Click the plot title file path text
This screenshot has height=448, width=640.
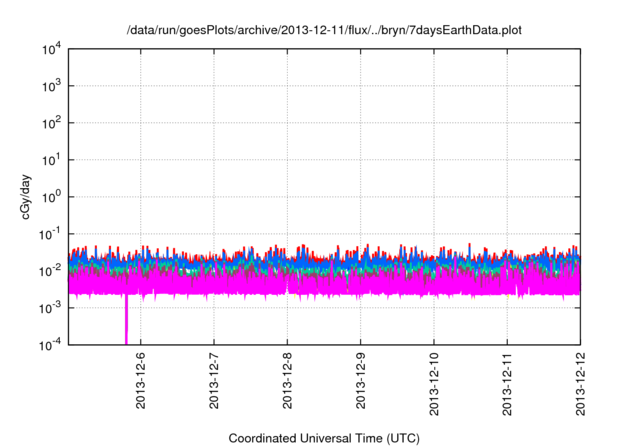tap(324, 30)
